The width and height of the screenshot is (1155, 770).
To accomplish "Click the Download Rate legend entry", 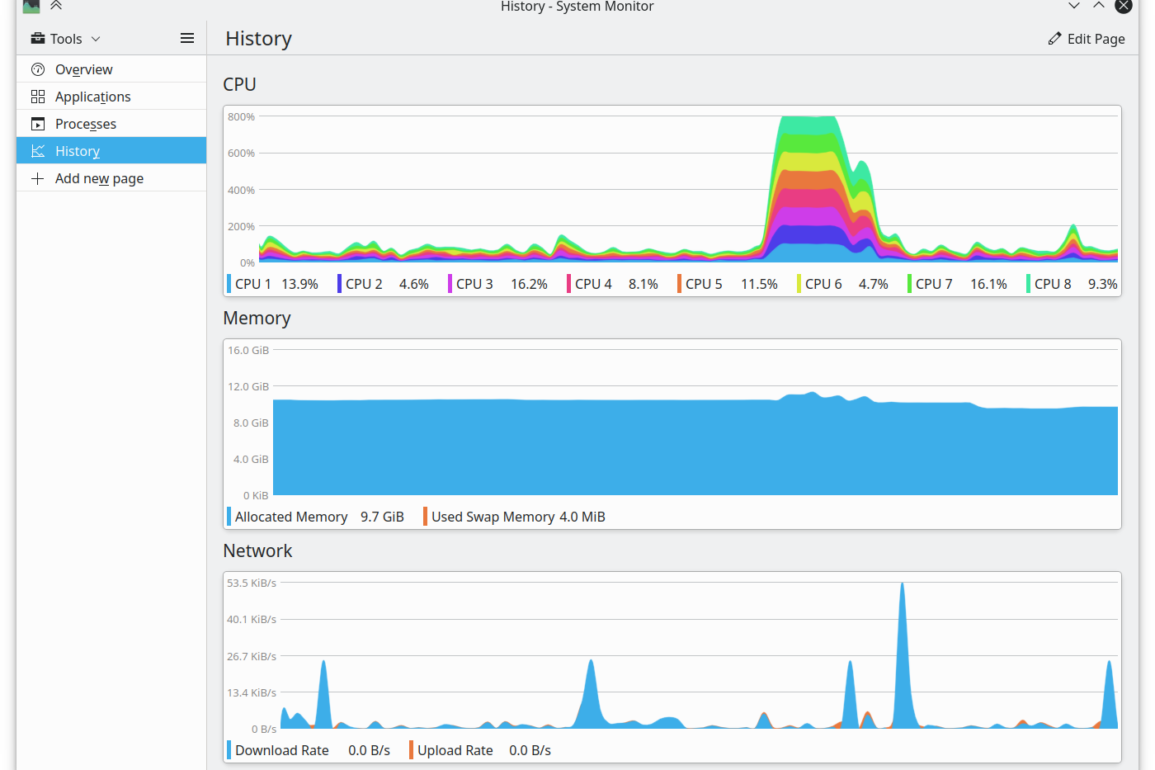I will pyautogui.click(x=281, y=750).
